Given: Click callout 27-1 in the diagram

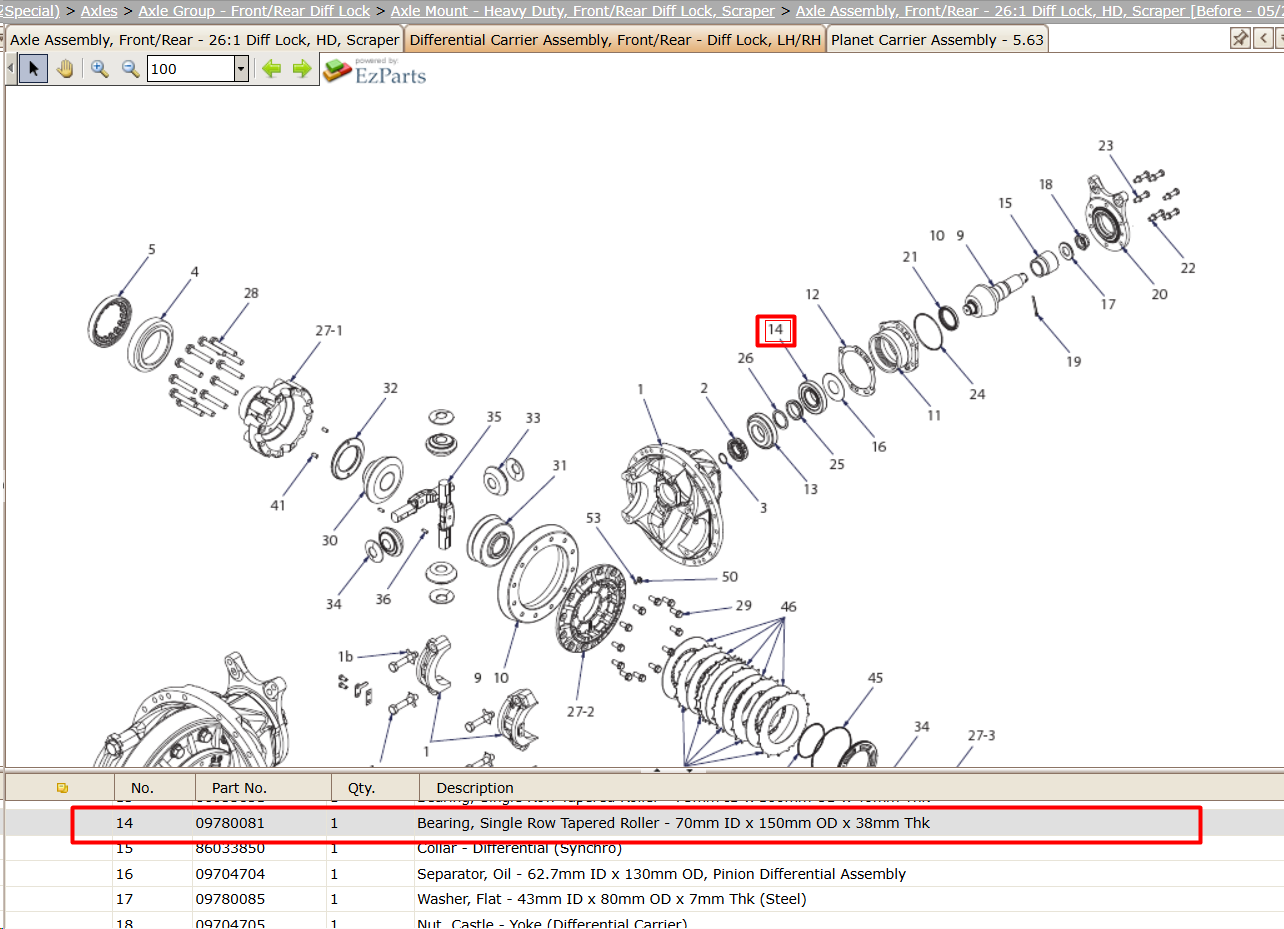Looking at the screenshot, I should [329, 330].
